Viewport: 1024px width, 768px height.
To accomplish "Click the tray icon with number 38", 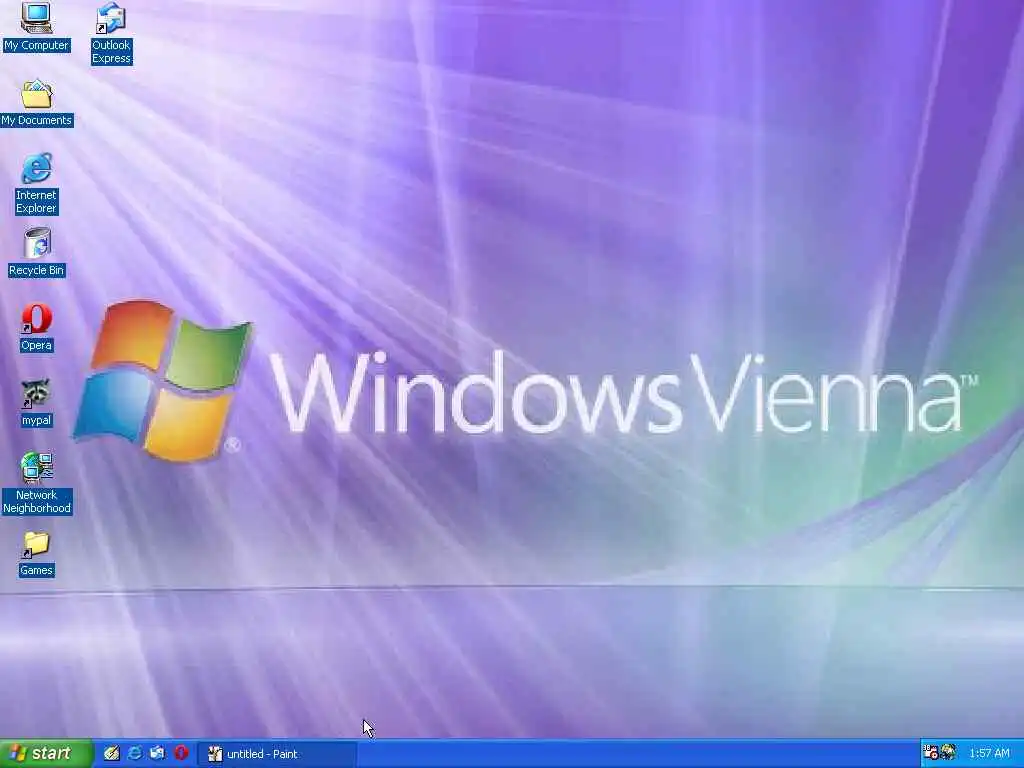I will pos(931,753).
